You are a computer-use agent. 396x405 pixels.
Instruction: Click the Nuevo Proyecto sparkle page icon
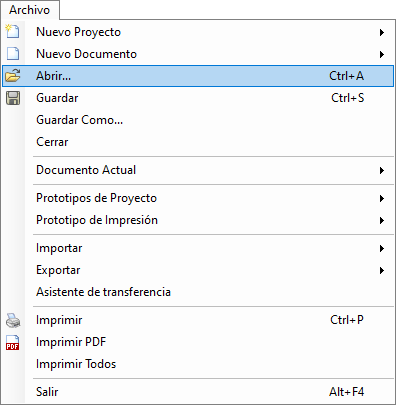(x=13, y=31)
